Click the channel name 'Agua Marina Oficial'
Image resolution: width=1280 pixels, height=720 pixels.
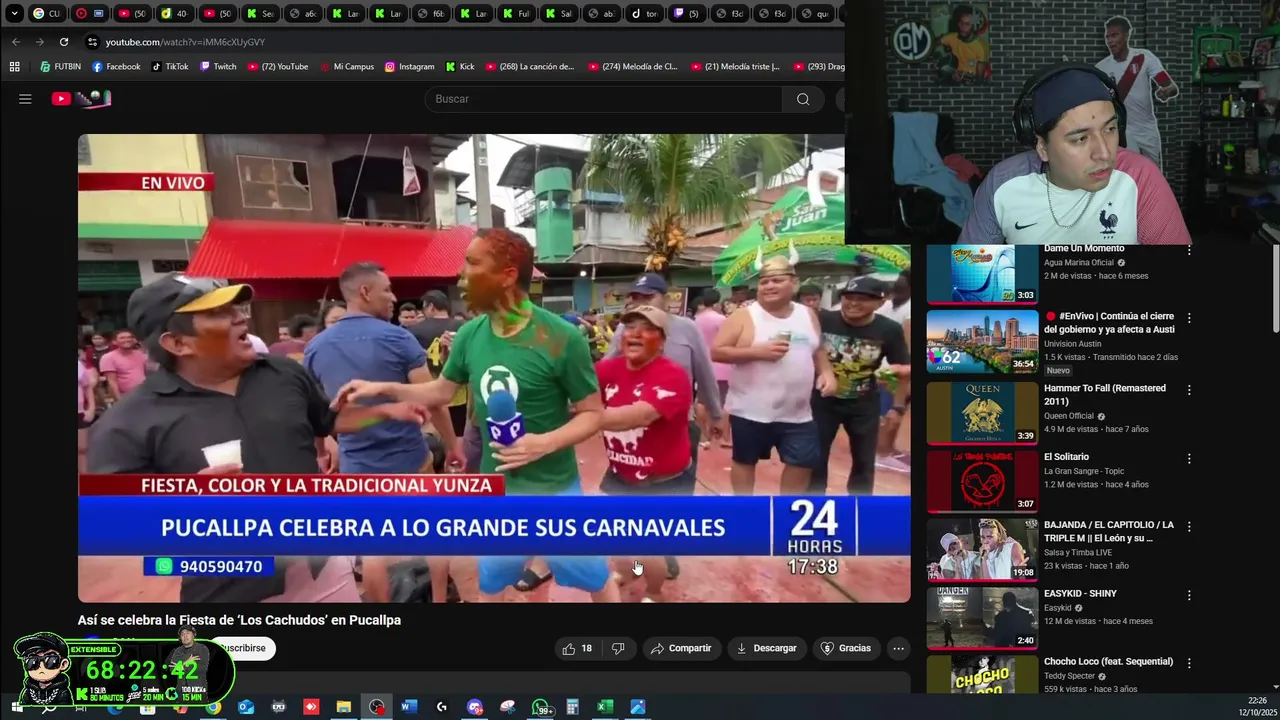(x=1079, y=263)
